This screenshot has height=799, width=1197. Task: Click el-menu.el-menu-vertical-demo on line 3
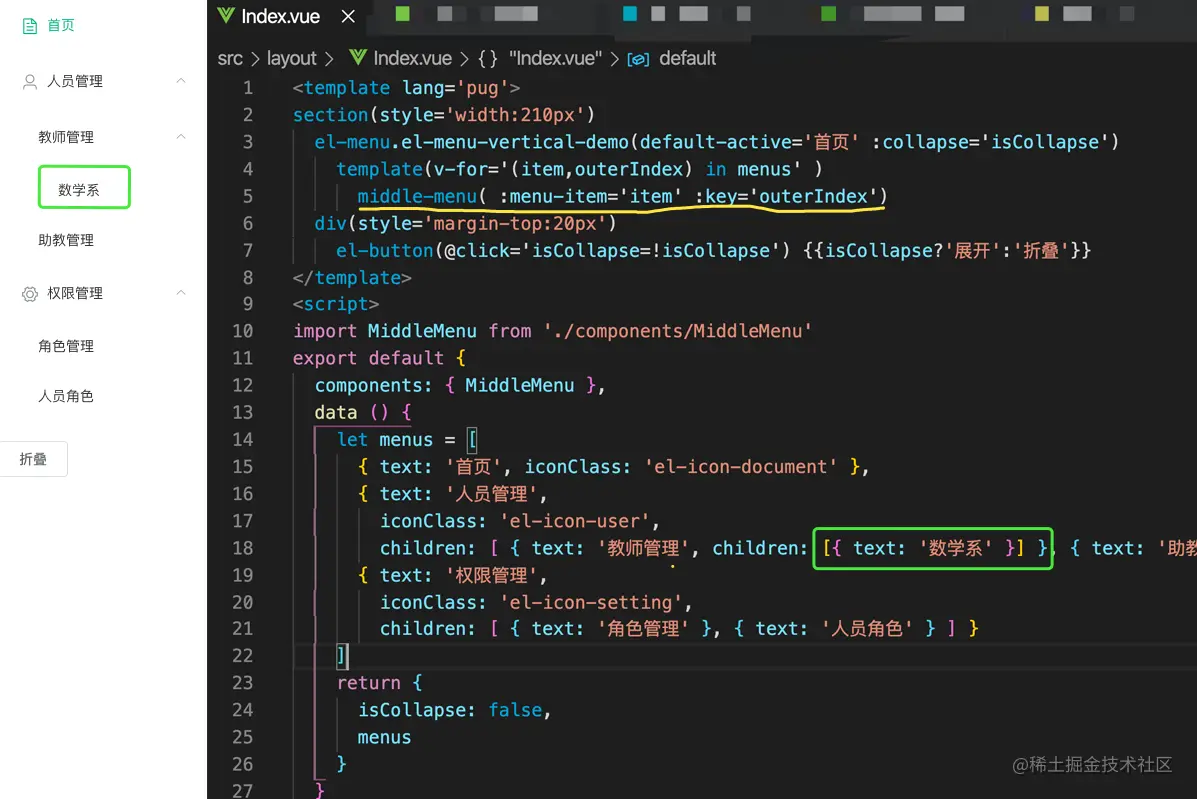471,142
